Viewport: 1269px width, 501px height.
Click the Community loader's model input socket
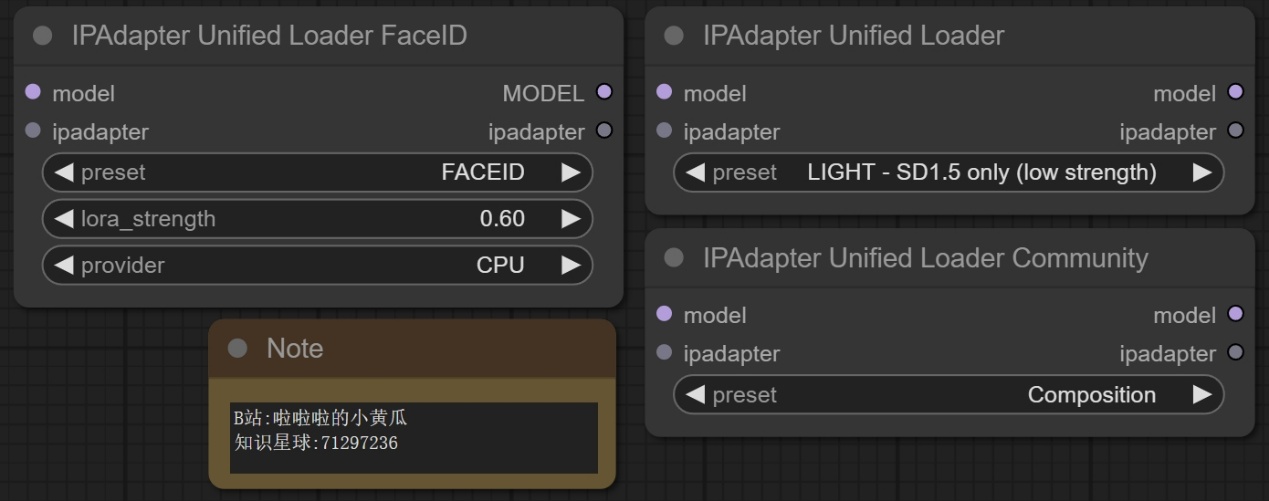tap(665, 314)
